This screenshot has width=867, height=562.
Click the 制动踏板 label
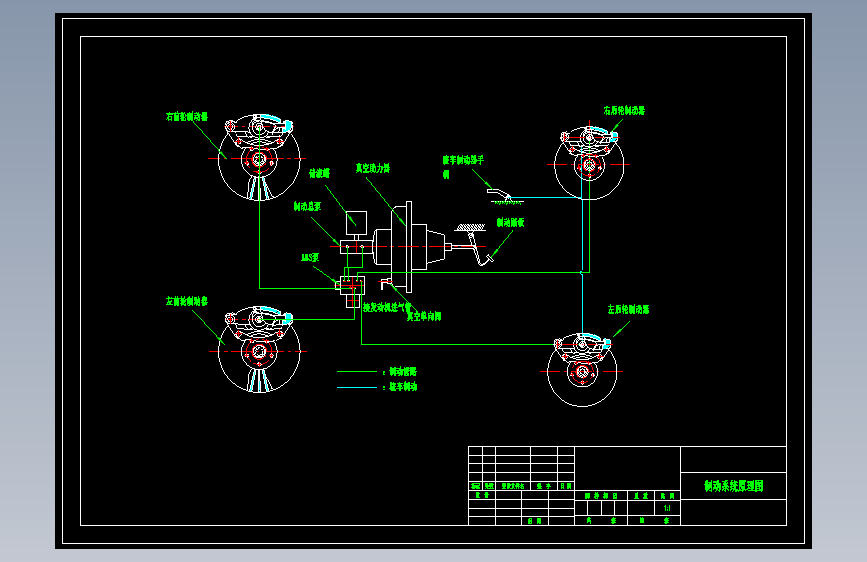(510, 223)
